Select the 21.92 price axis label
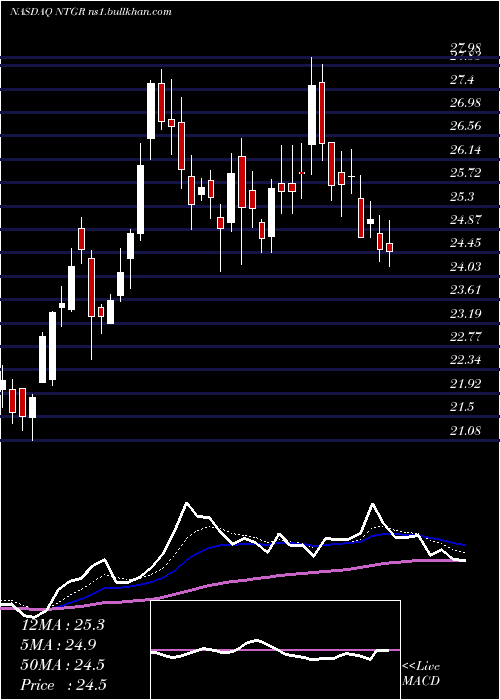The image size is (500, 700). (466, 383)
